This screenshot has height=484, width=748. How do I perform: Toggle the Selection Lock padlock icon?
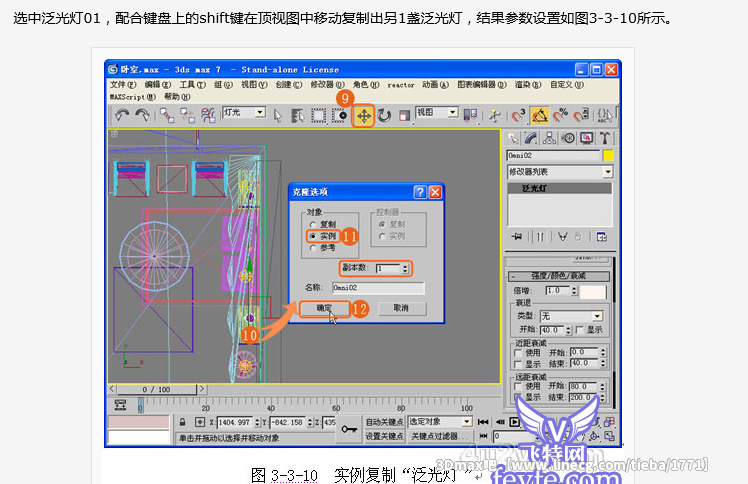tap(182, 422)
